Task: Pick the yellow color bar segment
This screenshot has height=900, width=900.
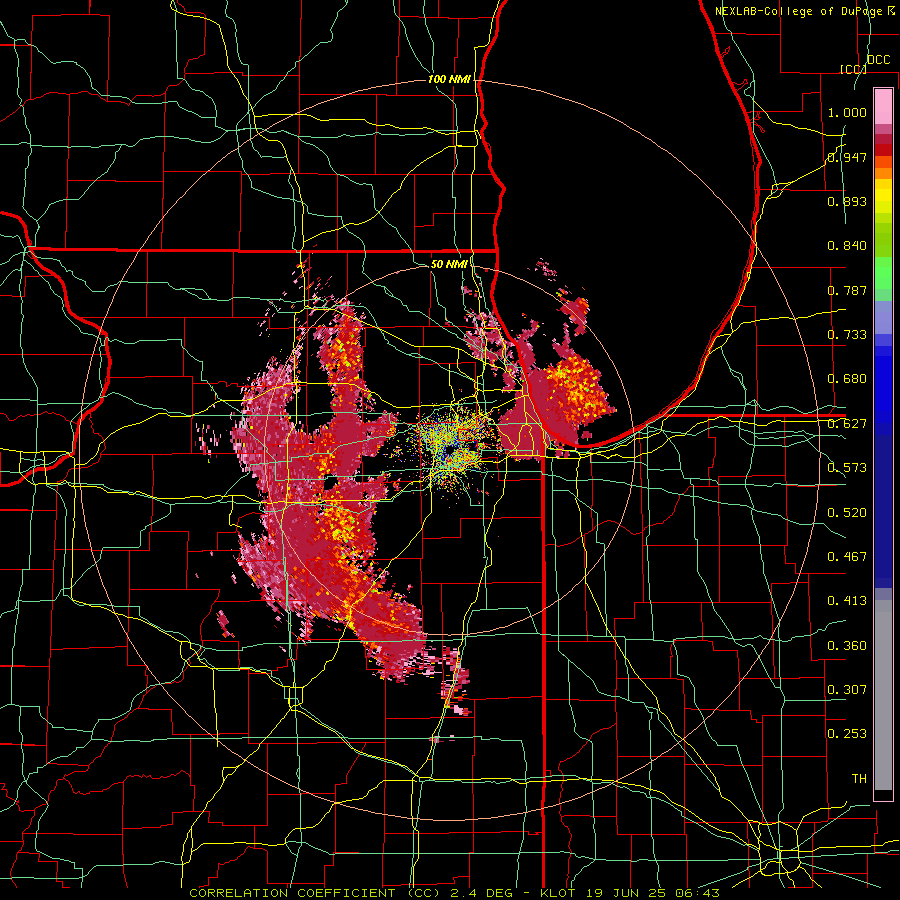Action: 883,196
